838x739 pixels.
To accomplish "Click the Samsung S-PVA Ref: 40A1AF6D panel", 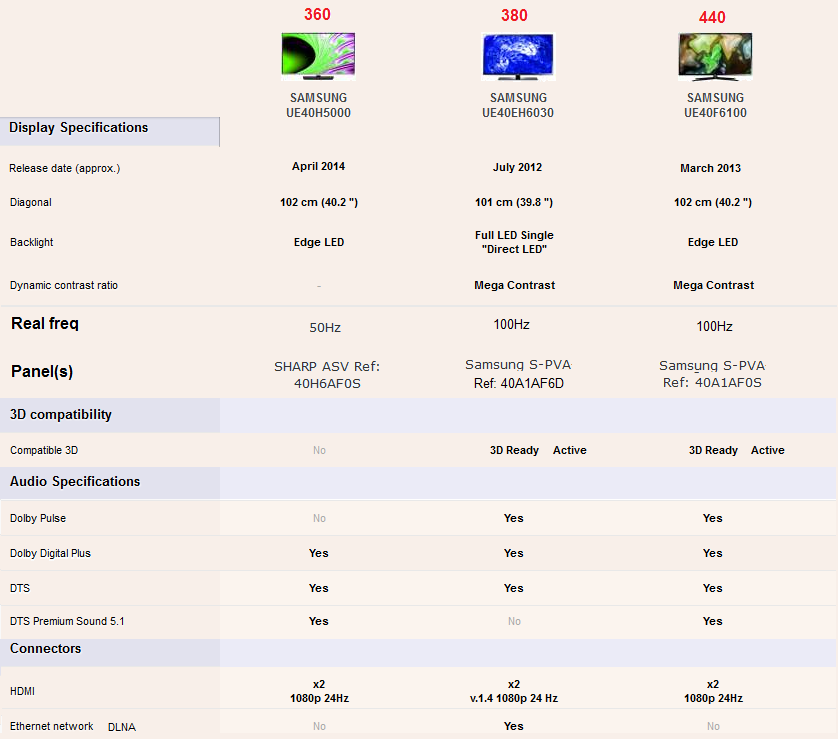I will click(518, 374).
